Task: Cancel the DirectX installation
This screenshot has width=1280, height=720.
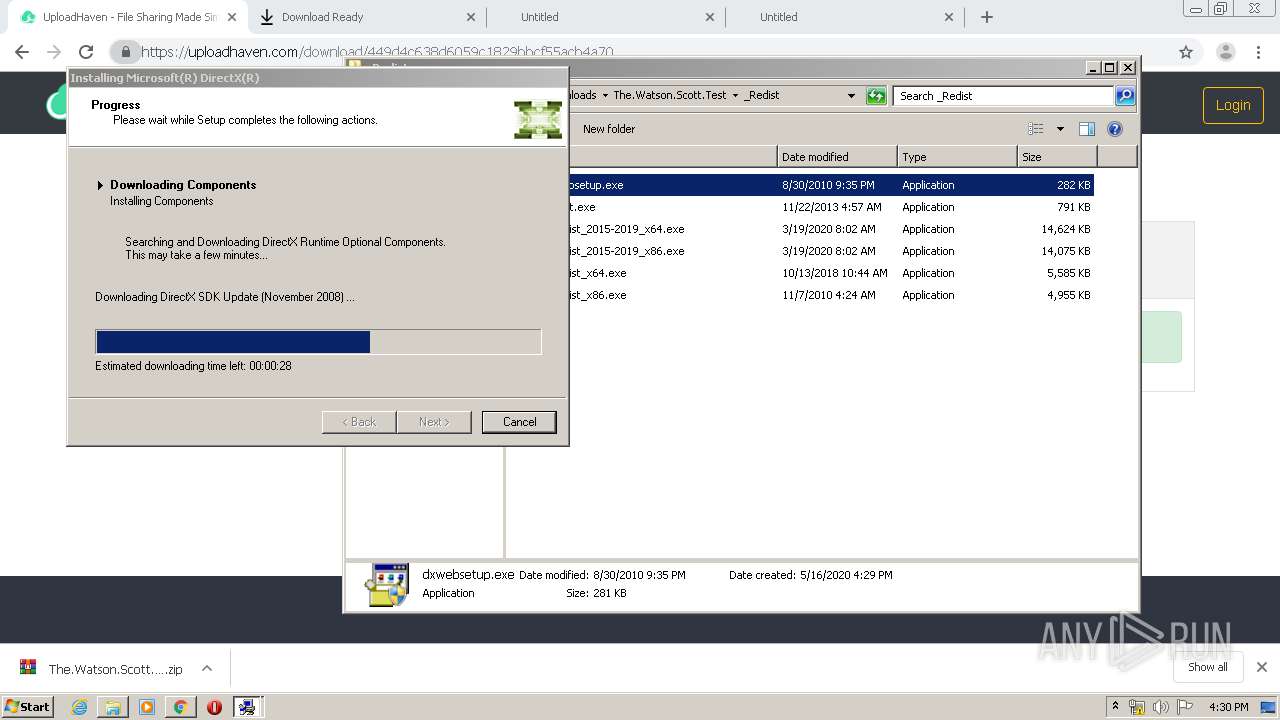Action: tap(519, 422)
